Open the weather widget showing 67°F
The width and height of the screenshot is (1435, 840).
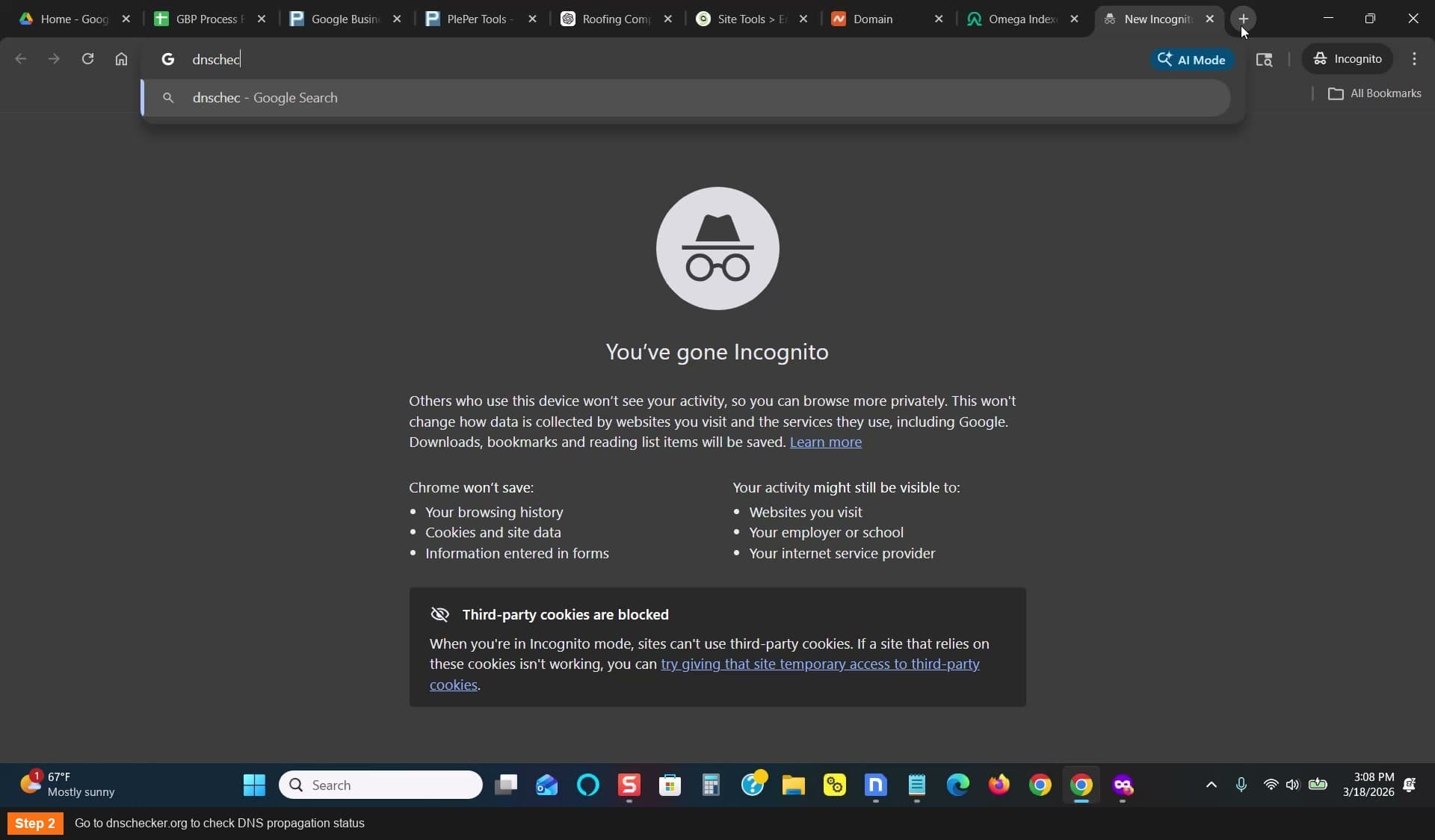coord(67,785)
